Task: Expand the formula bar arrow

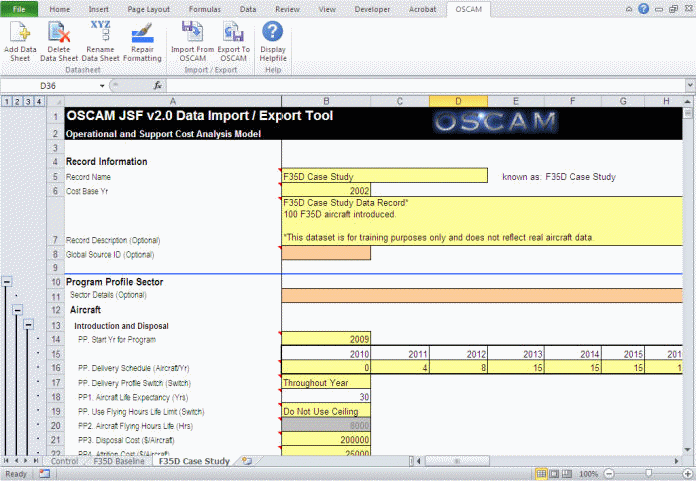Action: coord(690,85)
